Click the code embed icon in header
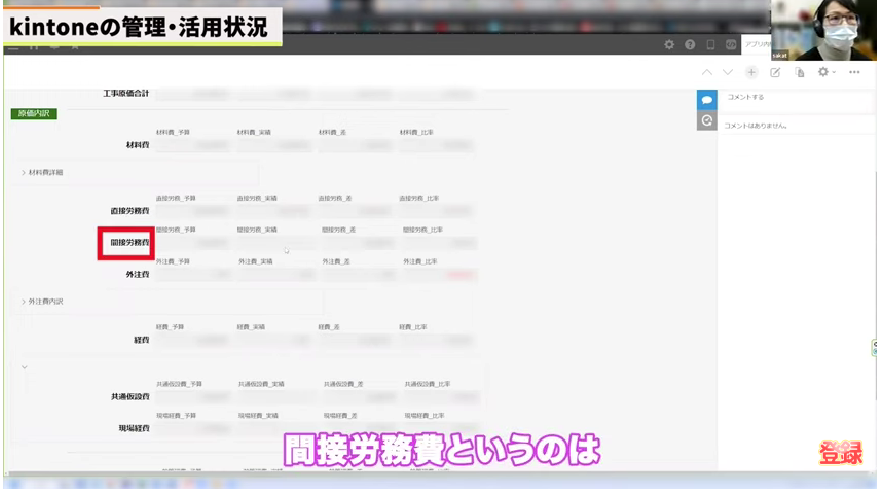 click(730, 44)
